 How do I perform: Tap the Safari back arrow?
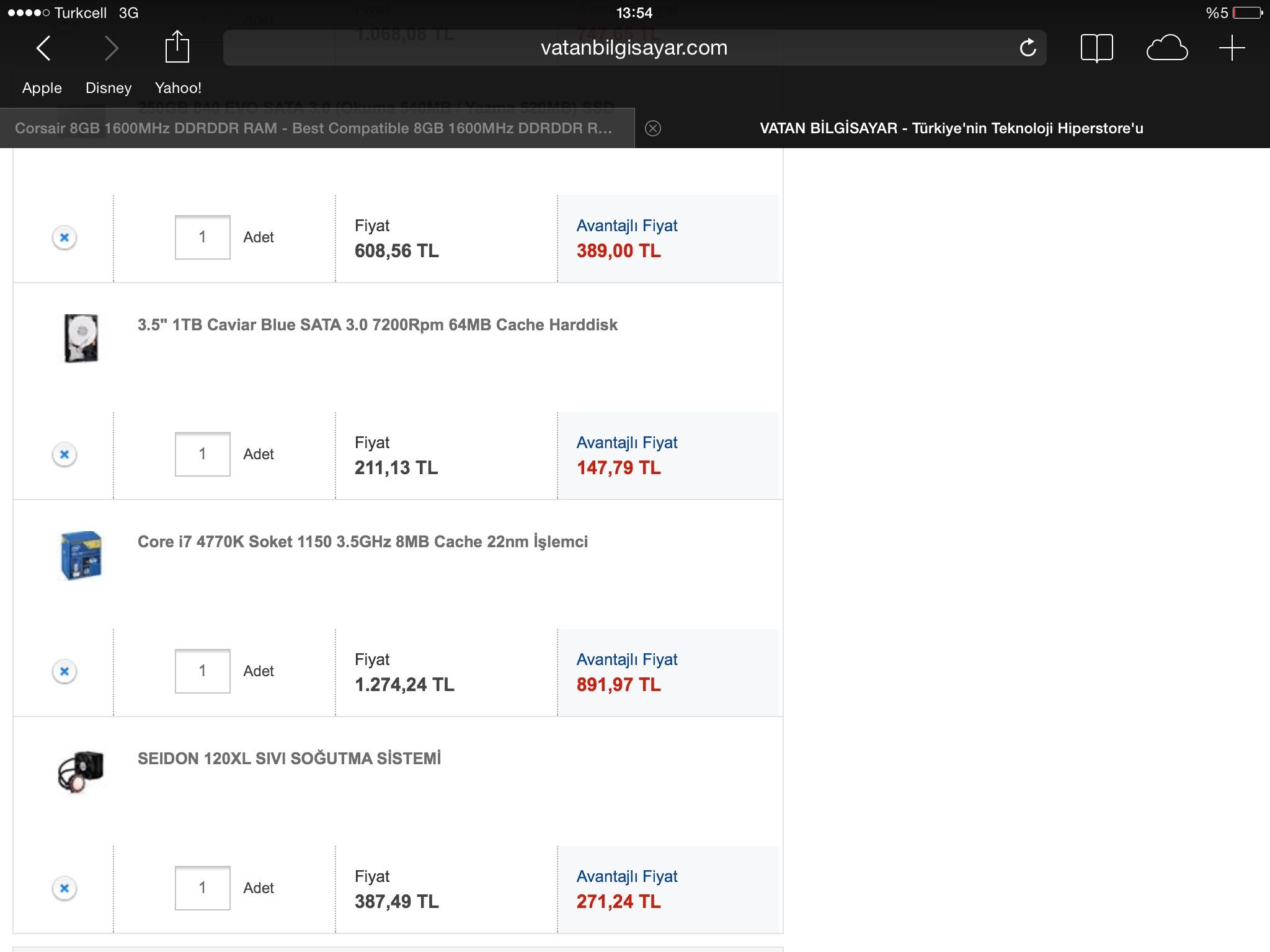pyautogui.click(x=43, y=48)
